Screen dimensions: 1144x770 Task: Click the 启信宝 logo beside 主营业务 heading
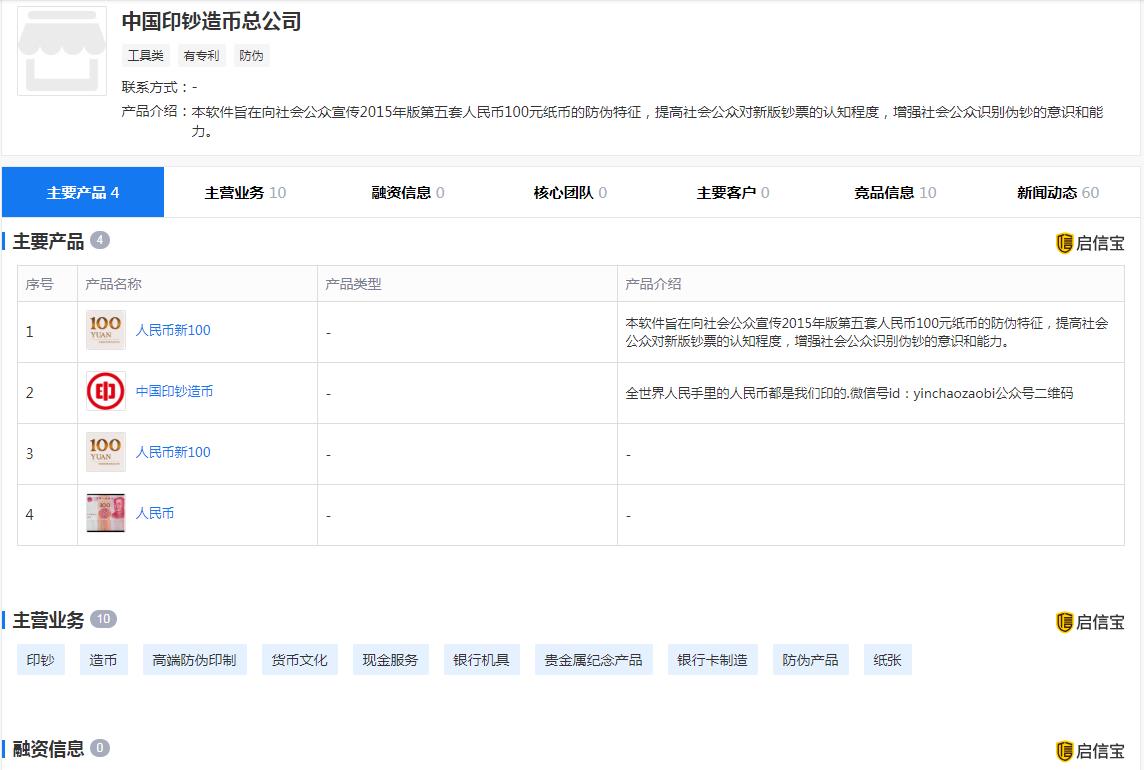tap(1090, 622)
